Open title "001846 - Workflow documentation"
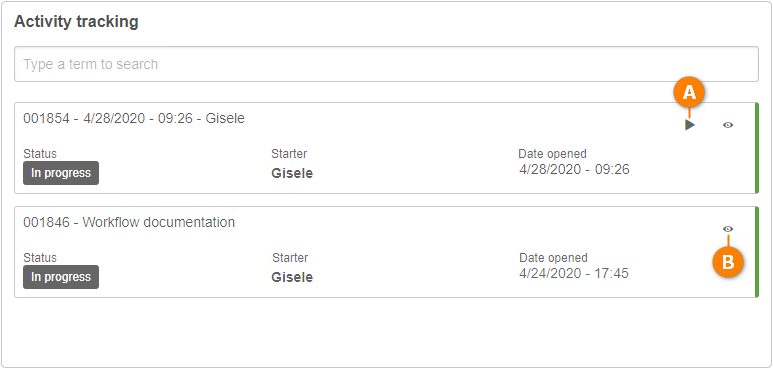Viewport: 773px width, 369px height. click(x=129, y=222)
